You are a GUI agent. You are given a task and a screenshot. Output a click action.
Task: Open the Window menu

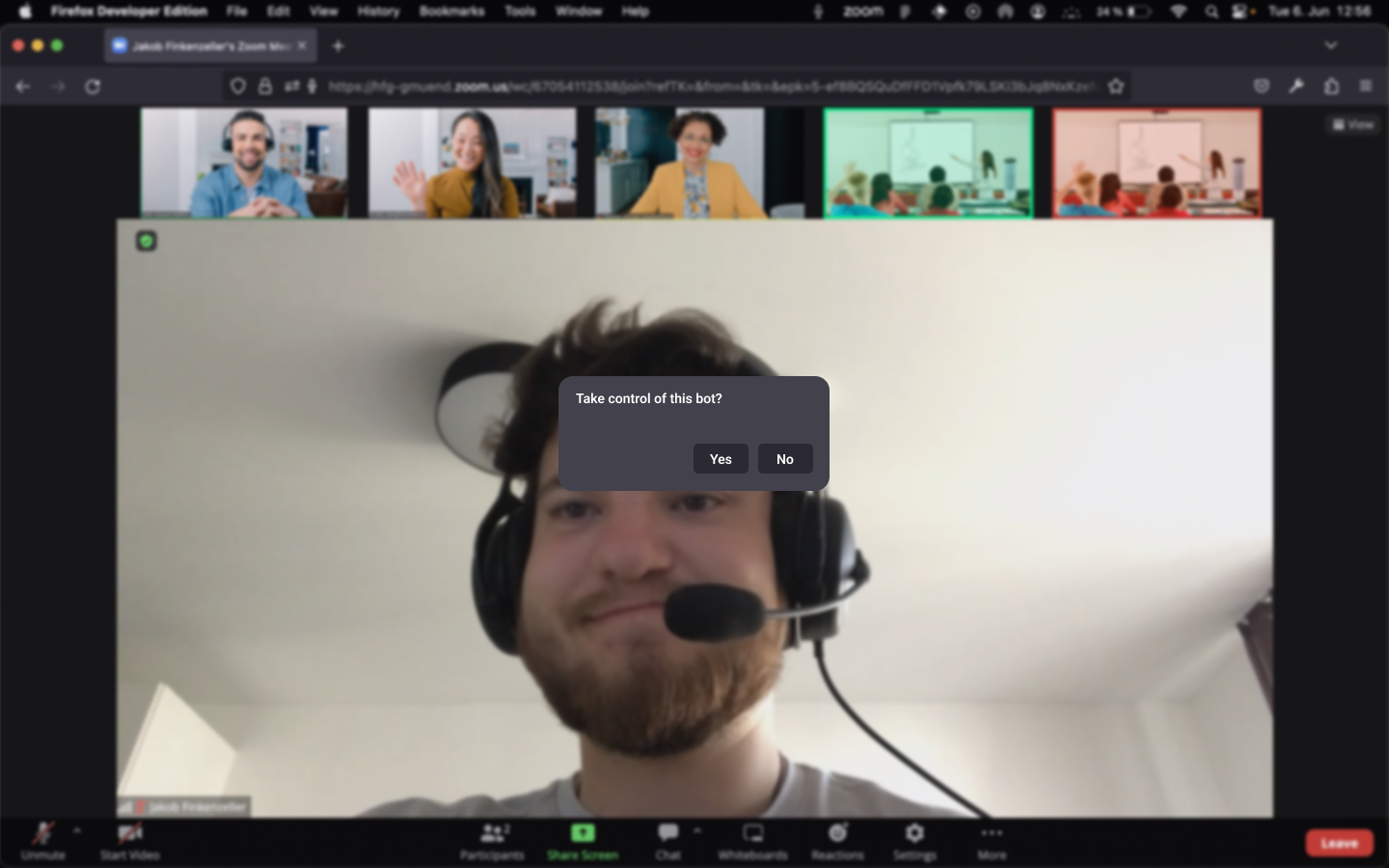pos(579,12)
